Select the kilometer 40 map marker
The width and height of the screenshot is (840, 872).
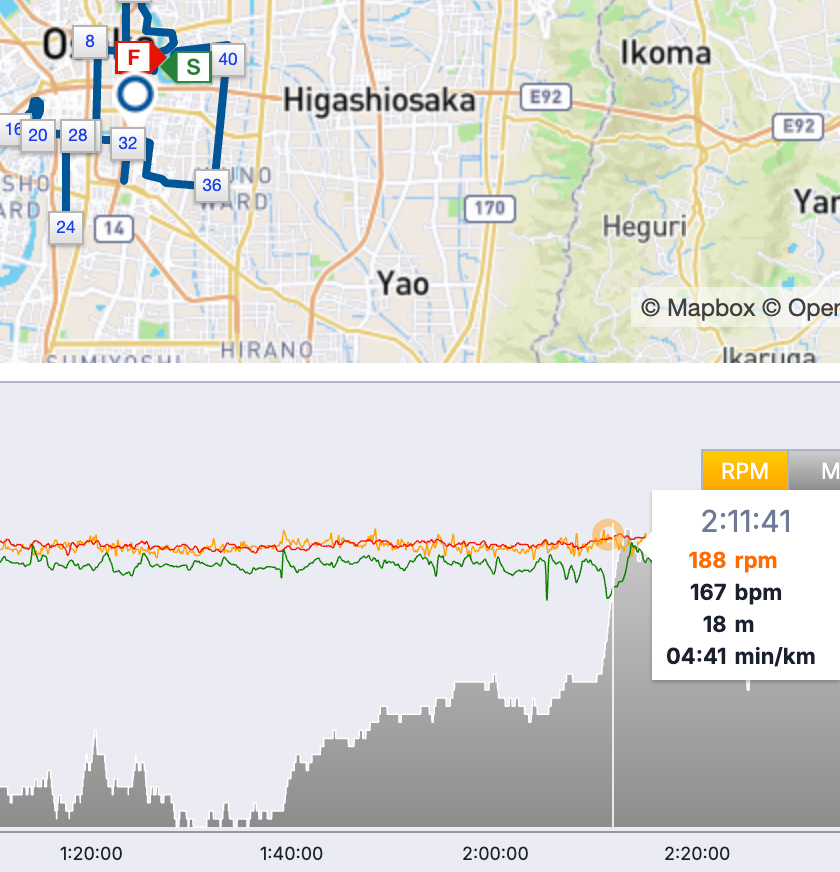click(x=228, y=59)
